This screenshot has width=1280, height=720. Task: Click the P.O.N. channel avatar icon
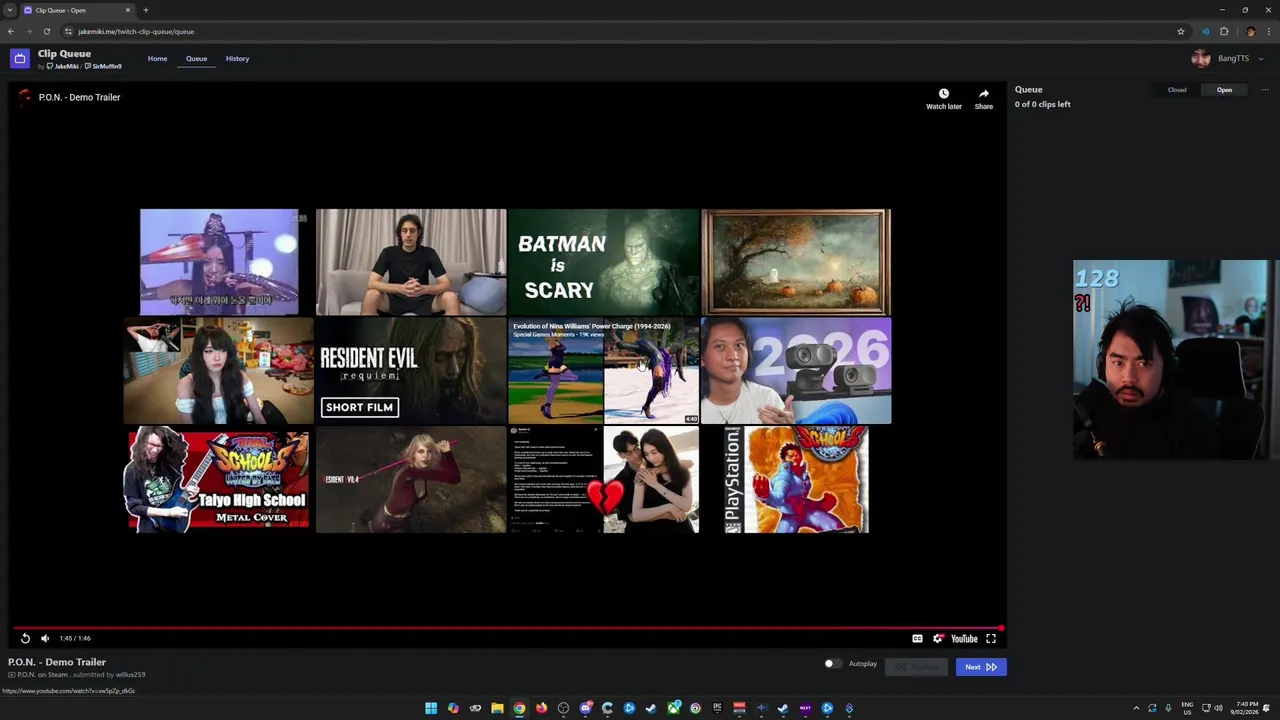click(x=25, y=97)
